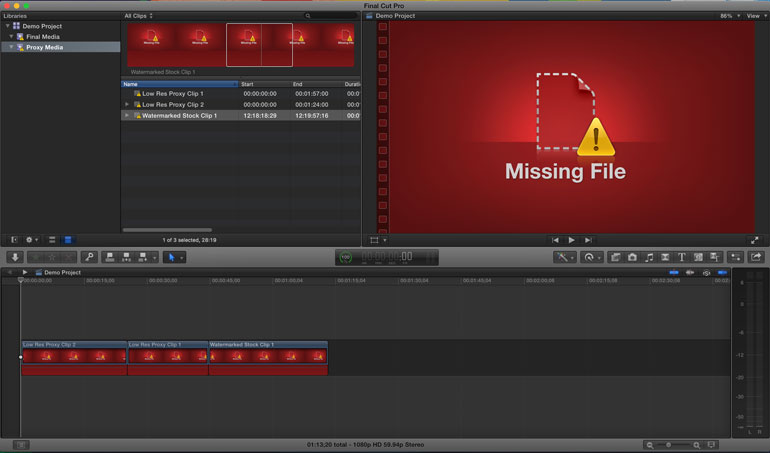Viewport: 770px width, 453px height.
Task: Enter full screen viewer mode
Action: click(755, 240)
